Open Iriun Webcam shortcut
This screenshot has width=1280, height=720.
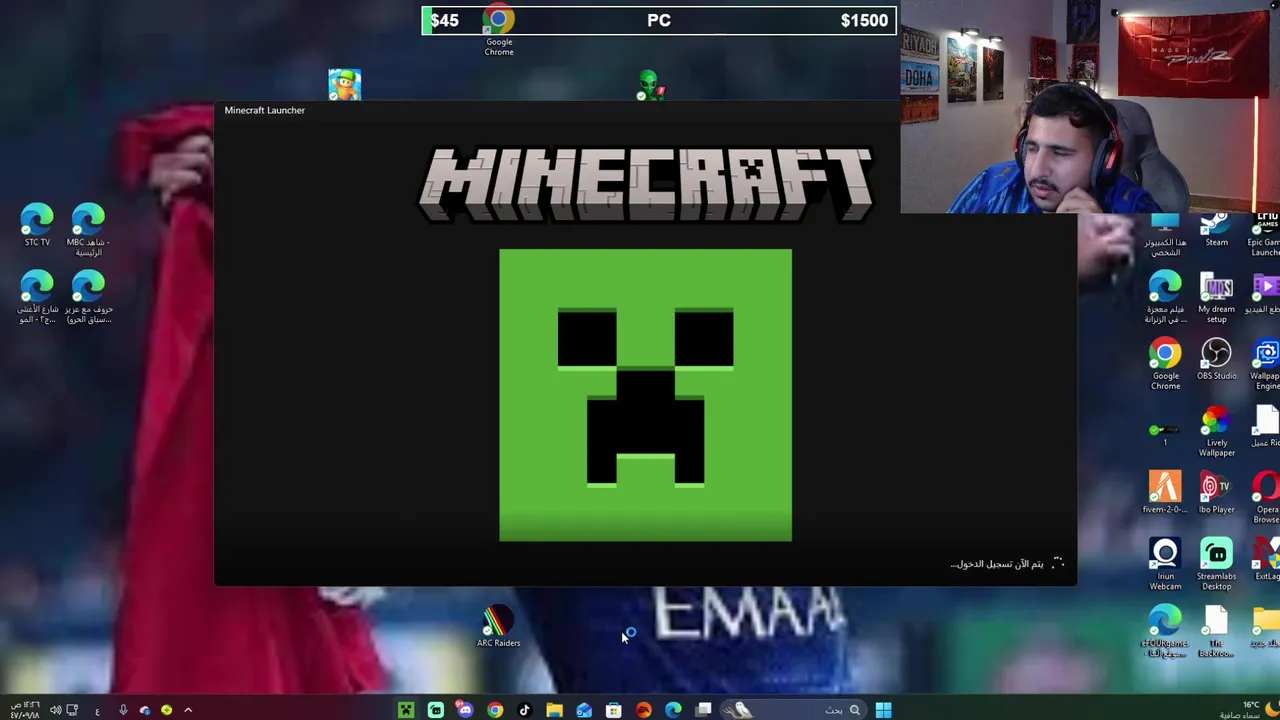pyautogui.click(x=1165, y=564)
